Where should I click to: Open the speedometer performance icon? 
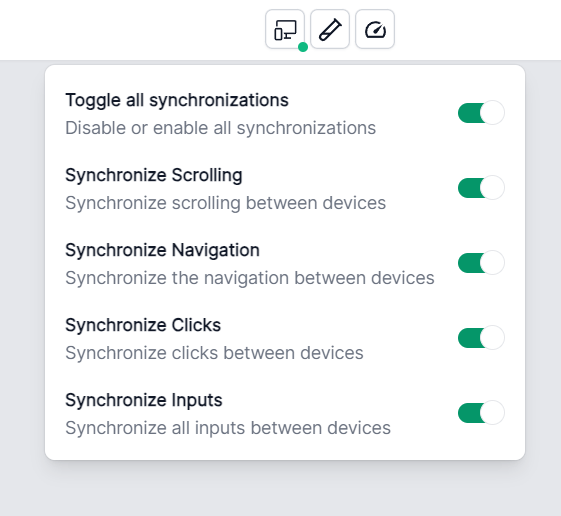[375, 29]
